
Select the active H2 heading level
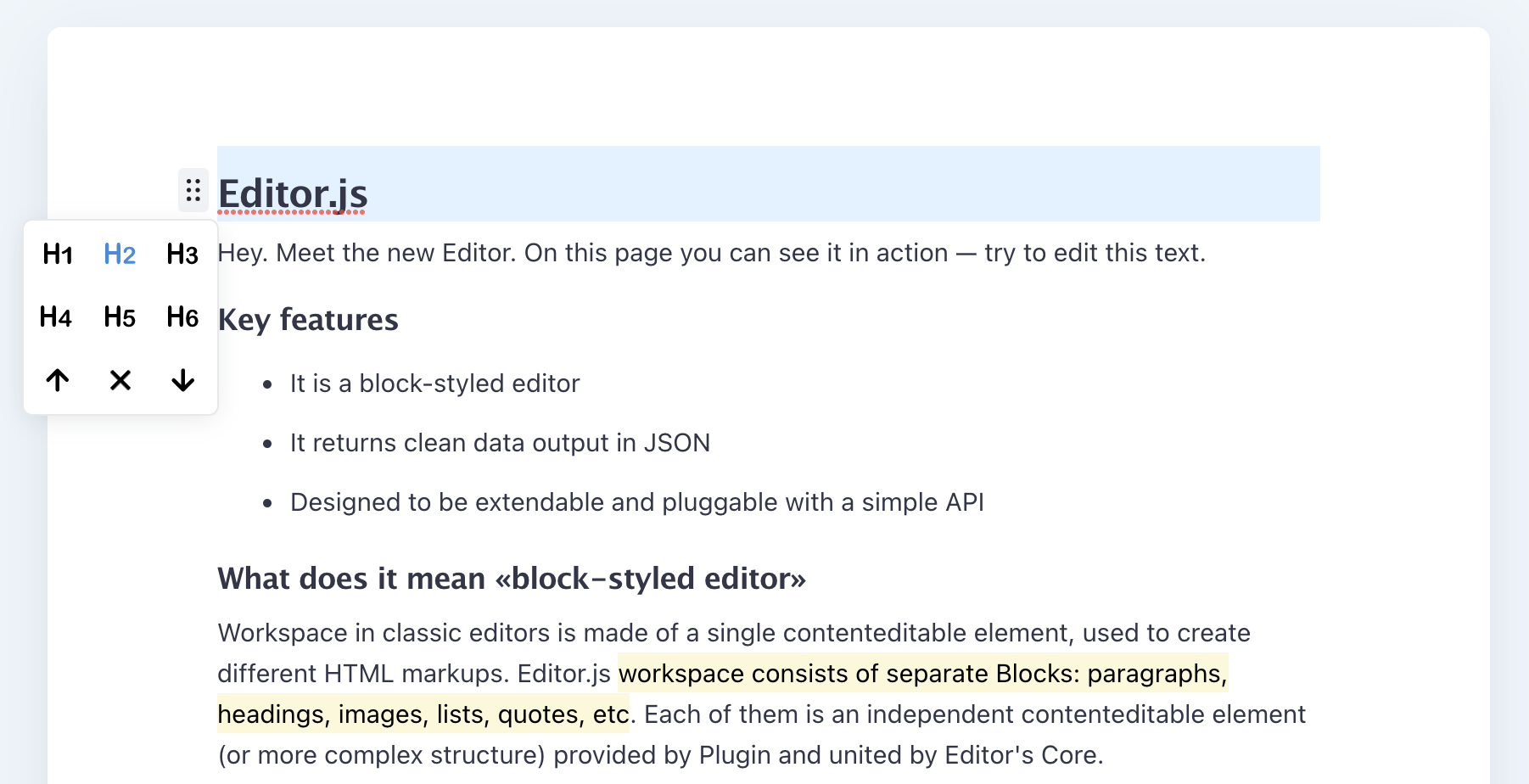[120, 254]
